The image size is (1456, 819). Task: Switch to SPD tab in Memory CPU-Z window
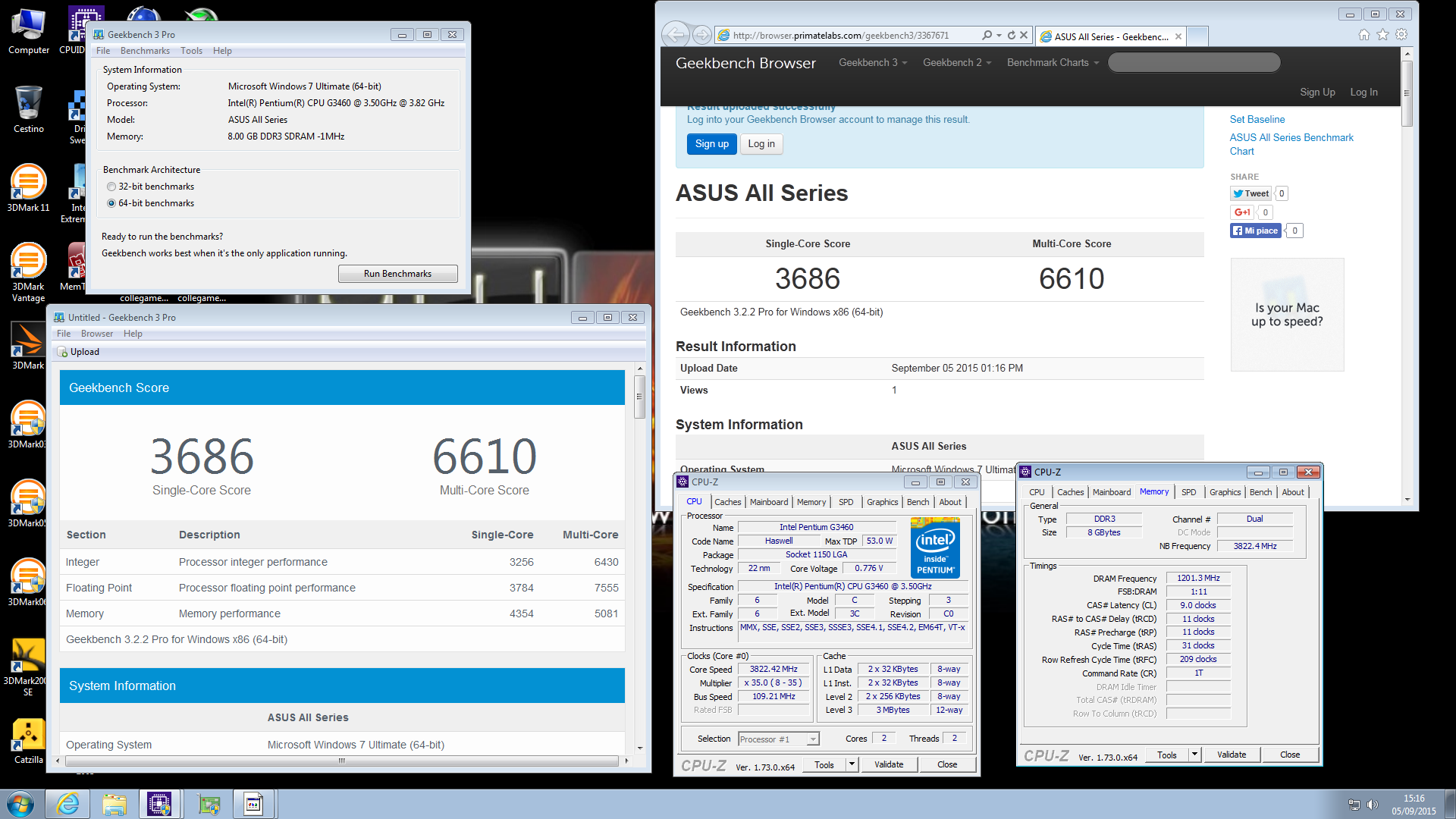(1188, 492)
